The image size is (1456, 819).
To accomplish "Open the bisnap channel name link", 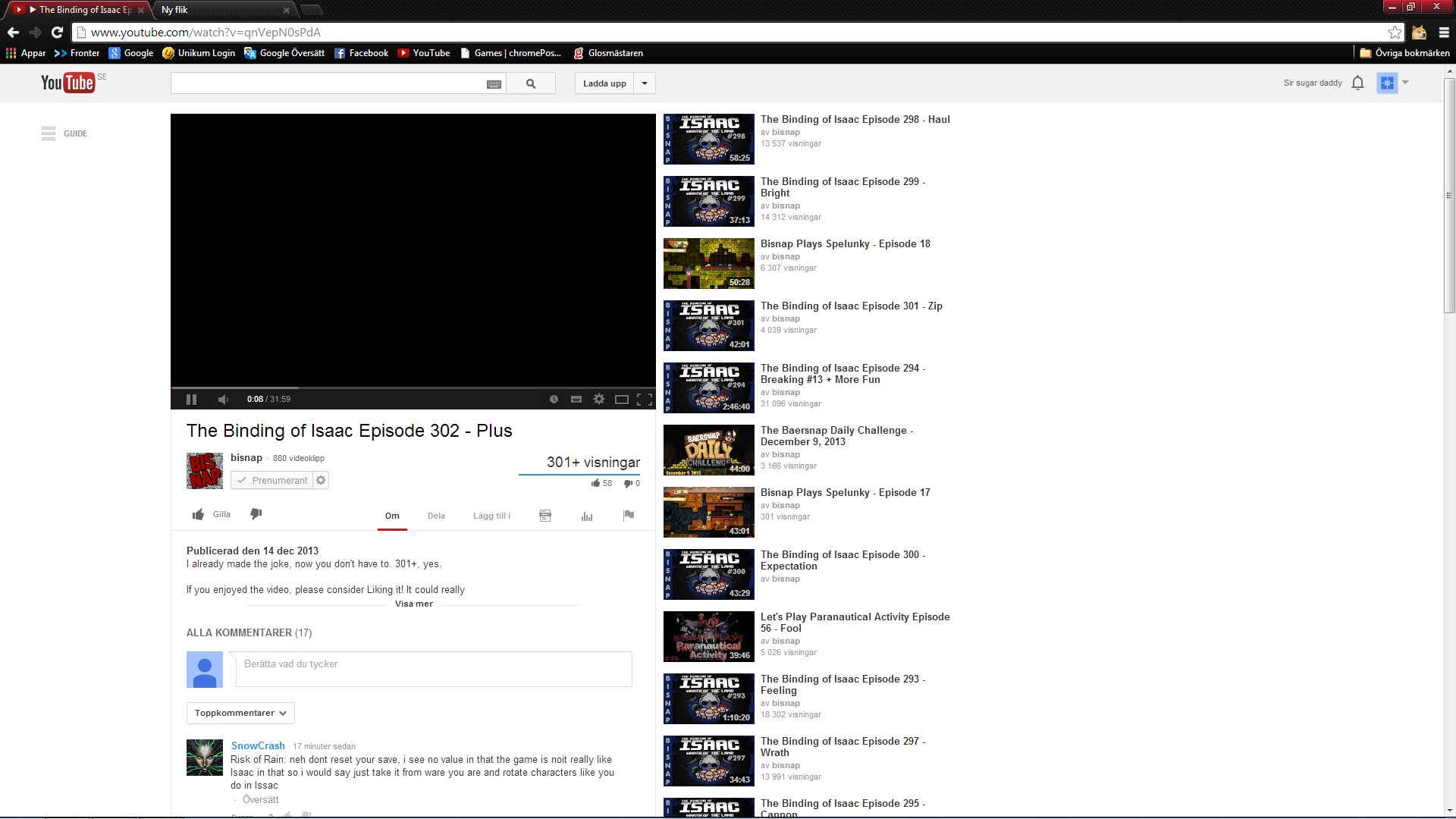I will 246,457.
